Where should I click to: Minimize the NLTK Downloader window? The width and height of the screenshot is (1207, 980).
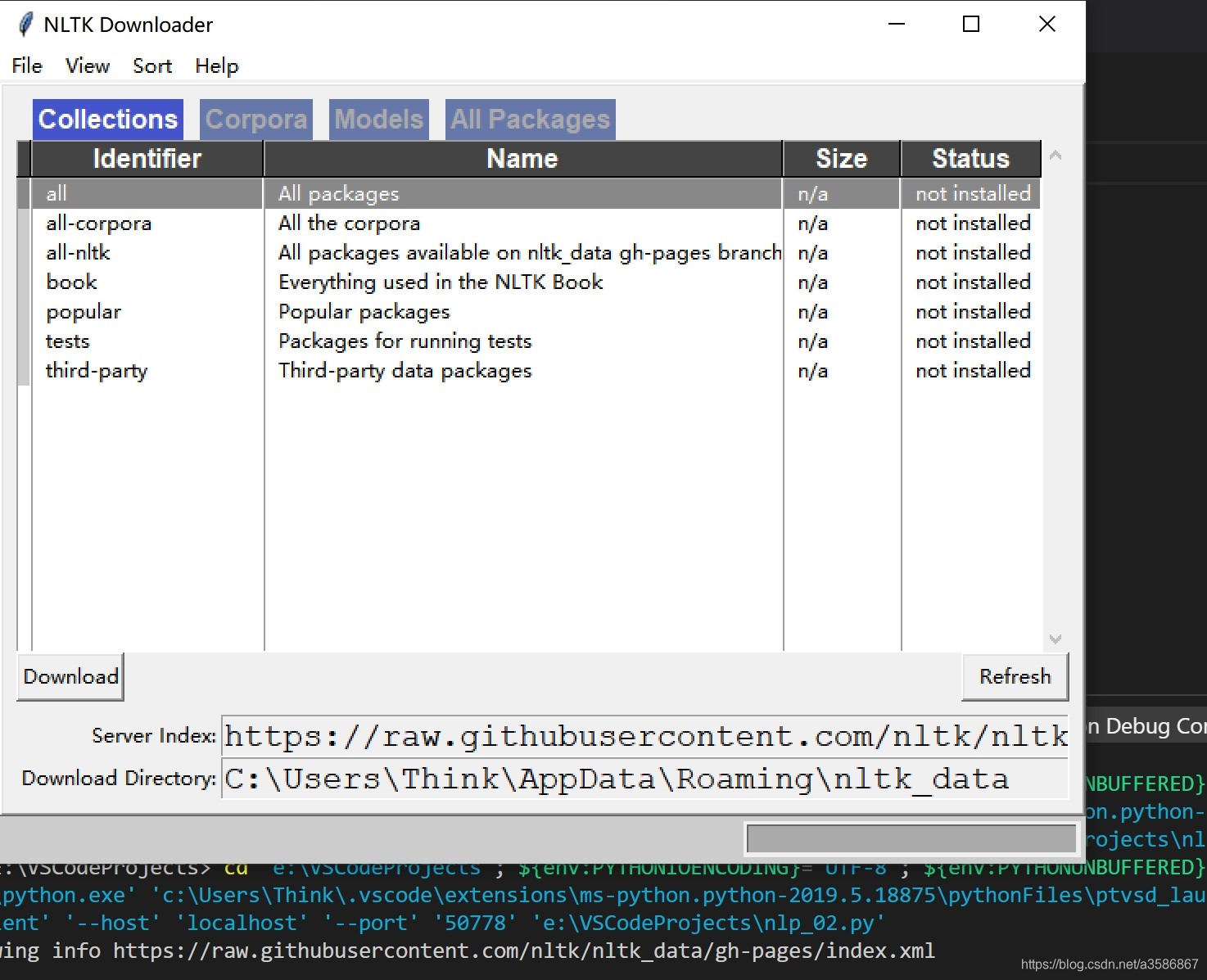897,24
